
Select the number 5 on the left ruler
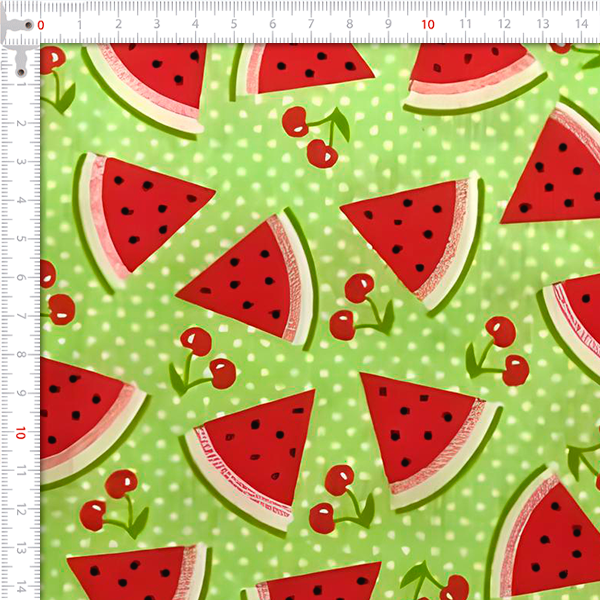[x=20, y=239]
